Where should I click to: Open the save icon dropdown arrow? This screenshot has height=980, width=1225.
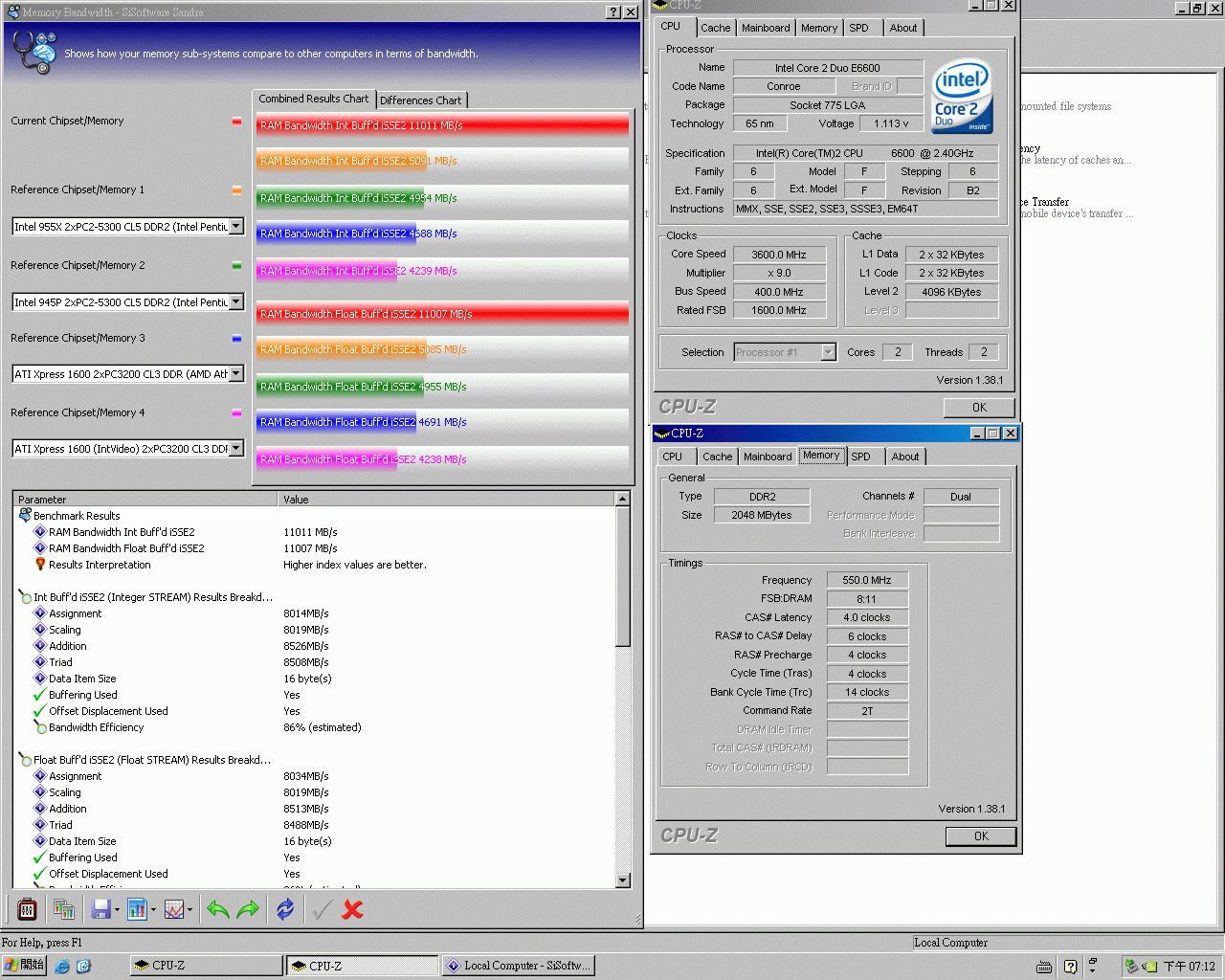(117, 910)
